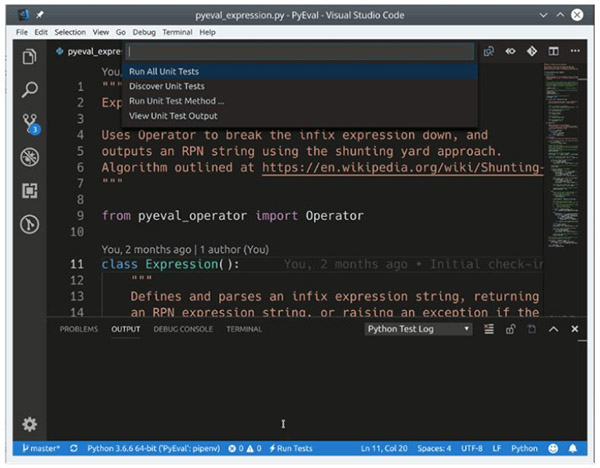
Task: Open the Debug view icon
Action: click(29, 157)
